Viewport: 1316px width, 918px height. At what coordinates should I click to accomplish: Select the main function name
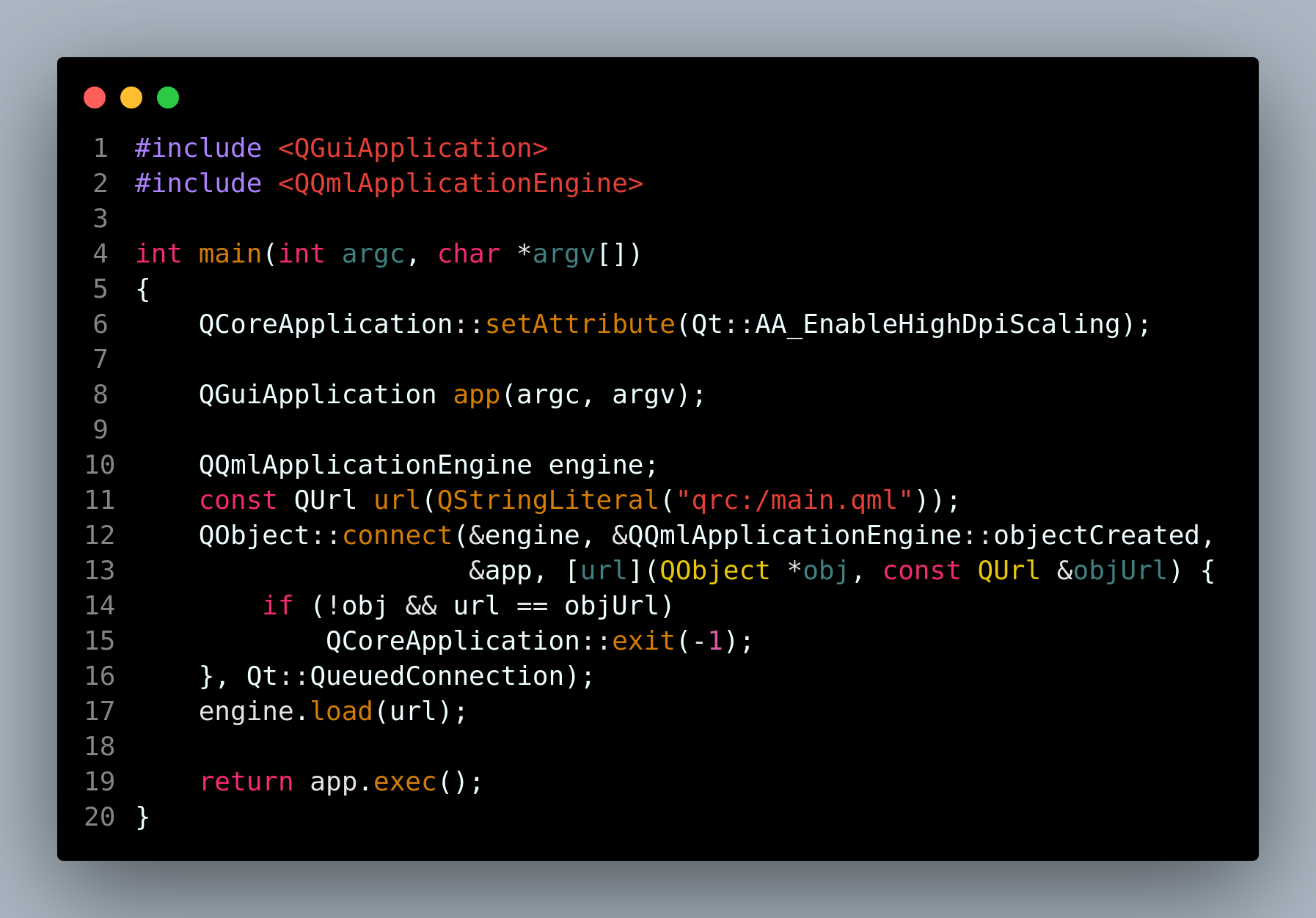(229, 254)
